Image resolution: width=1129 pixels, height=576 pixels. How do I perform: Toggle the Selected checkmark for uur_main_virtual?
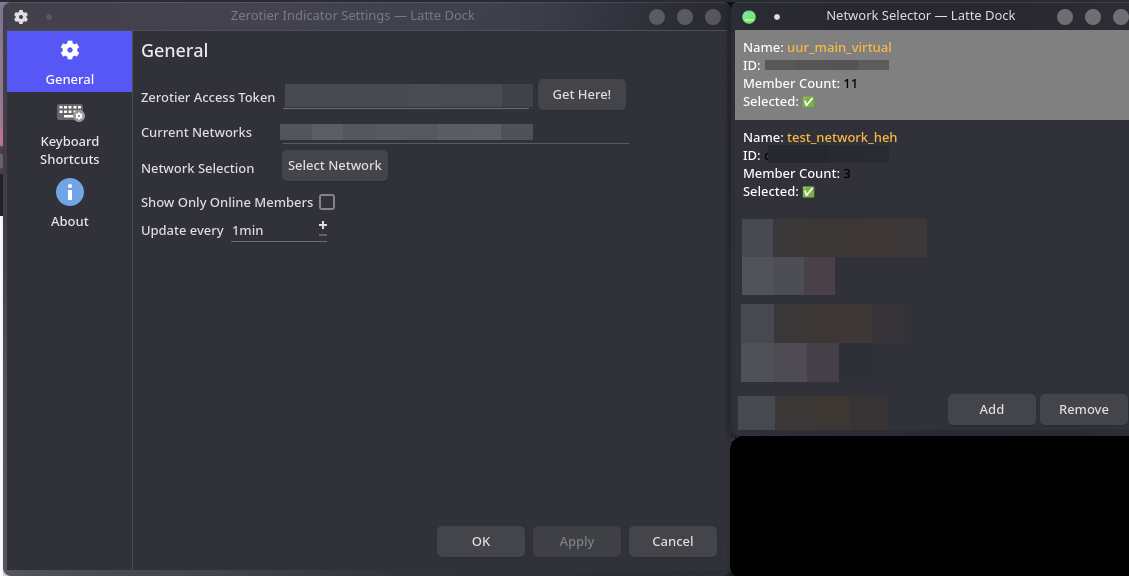pos(809,102)
